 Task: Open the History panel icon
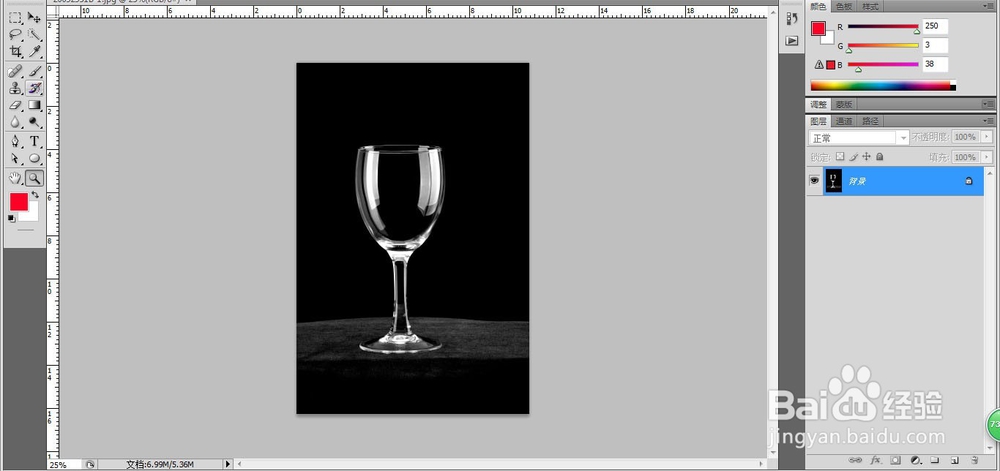point(791,18)
